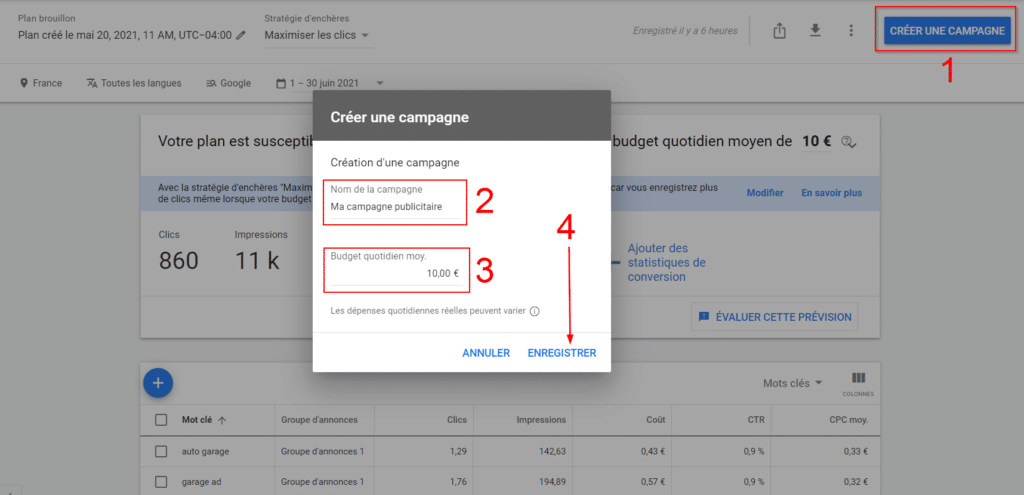1024x495 pixels.
Task: Click ANNULER to cancel the dialog
Action: tap(486, 353)
